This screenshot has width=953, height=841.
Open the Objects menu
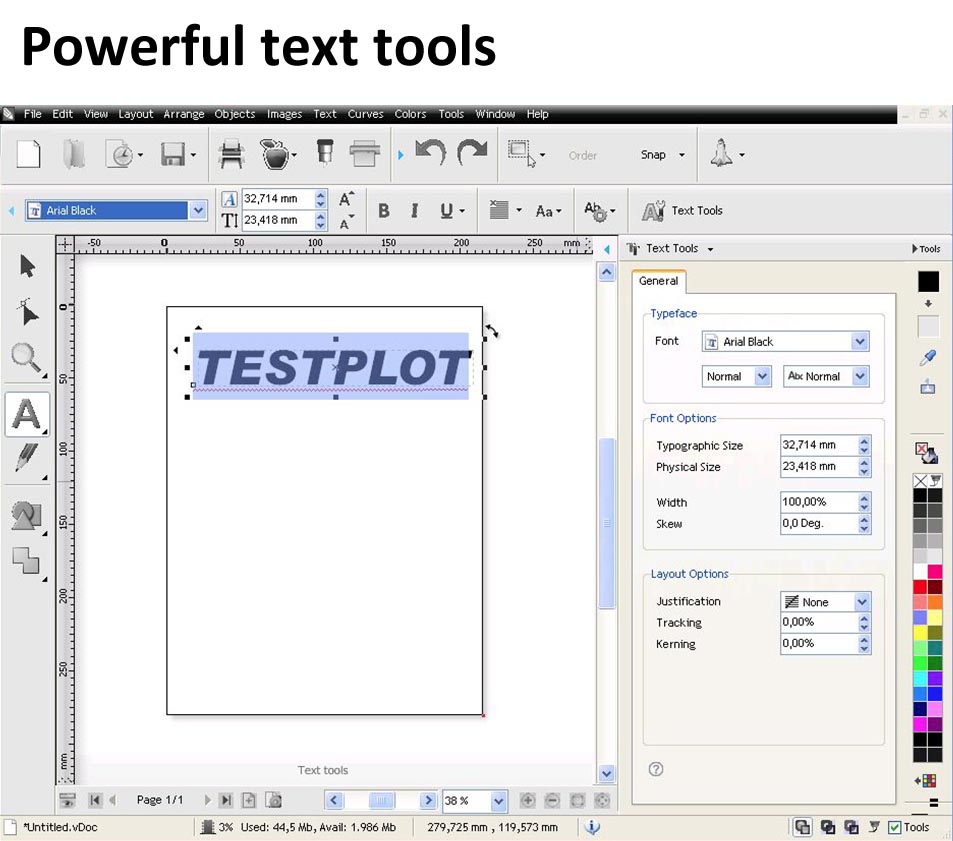pyautogui.click(x=235, y=114)
